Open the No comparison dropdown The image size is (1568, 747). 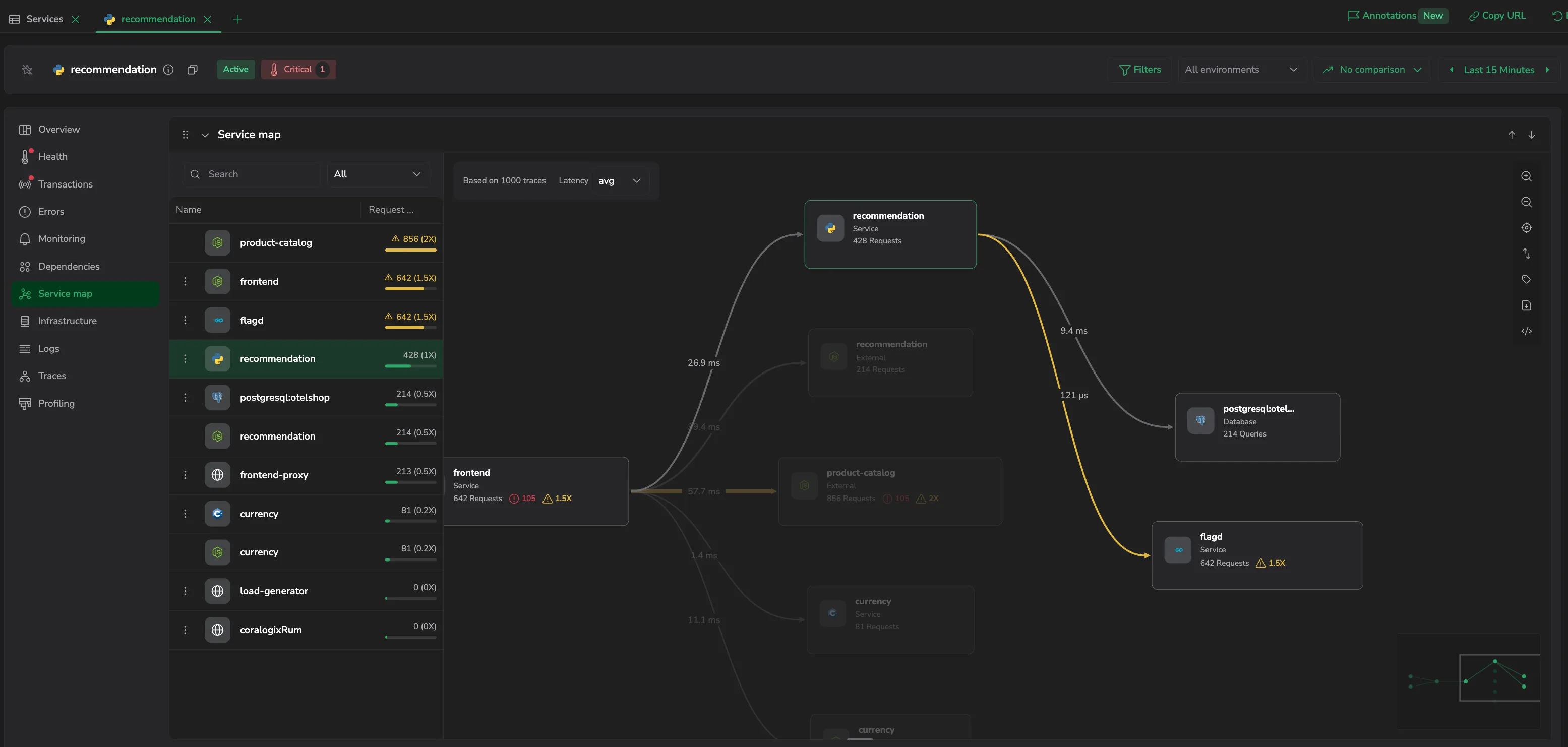point(1372,70)
